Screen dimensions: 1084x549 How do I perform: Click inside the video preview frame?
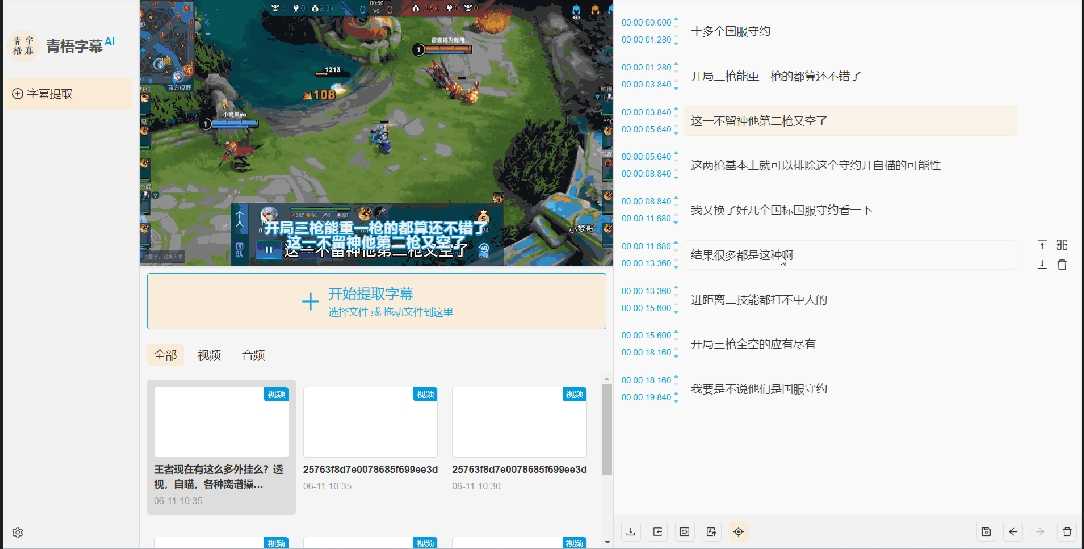(376, 133)
